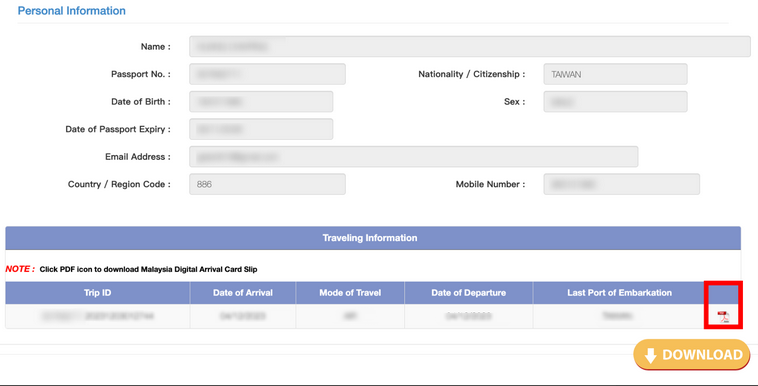Click the PDF icon in the trip row

click(x=723, y=317)
